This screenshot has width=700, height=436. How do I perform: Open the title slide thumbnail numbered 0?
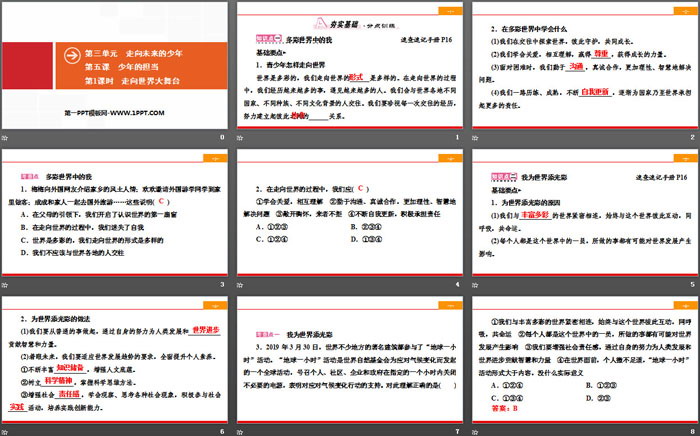115,68
